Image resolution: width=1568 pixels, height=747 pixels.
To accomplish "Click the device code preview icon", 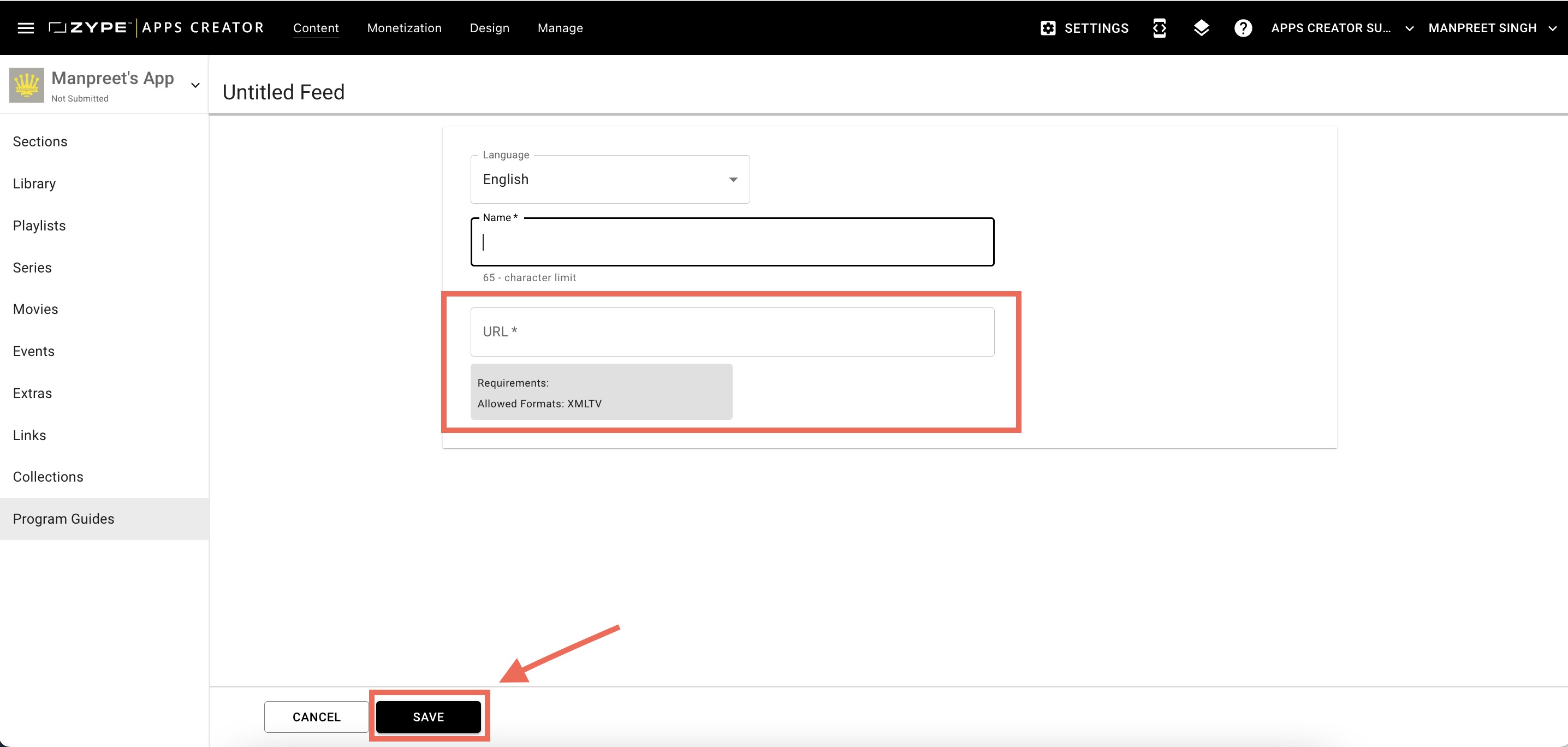I will pyautogui.click(x=1159, y=28).
